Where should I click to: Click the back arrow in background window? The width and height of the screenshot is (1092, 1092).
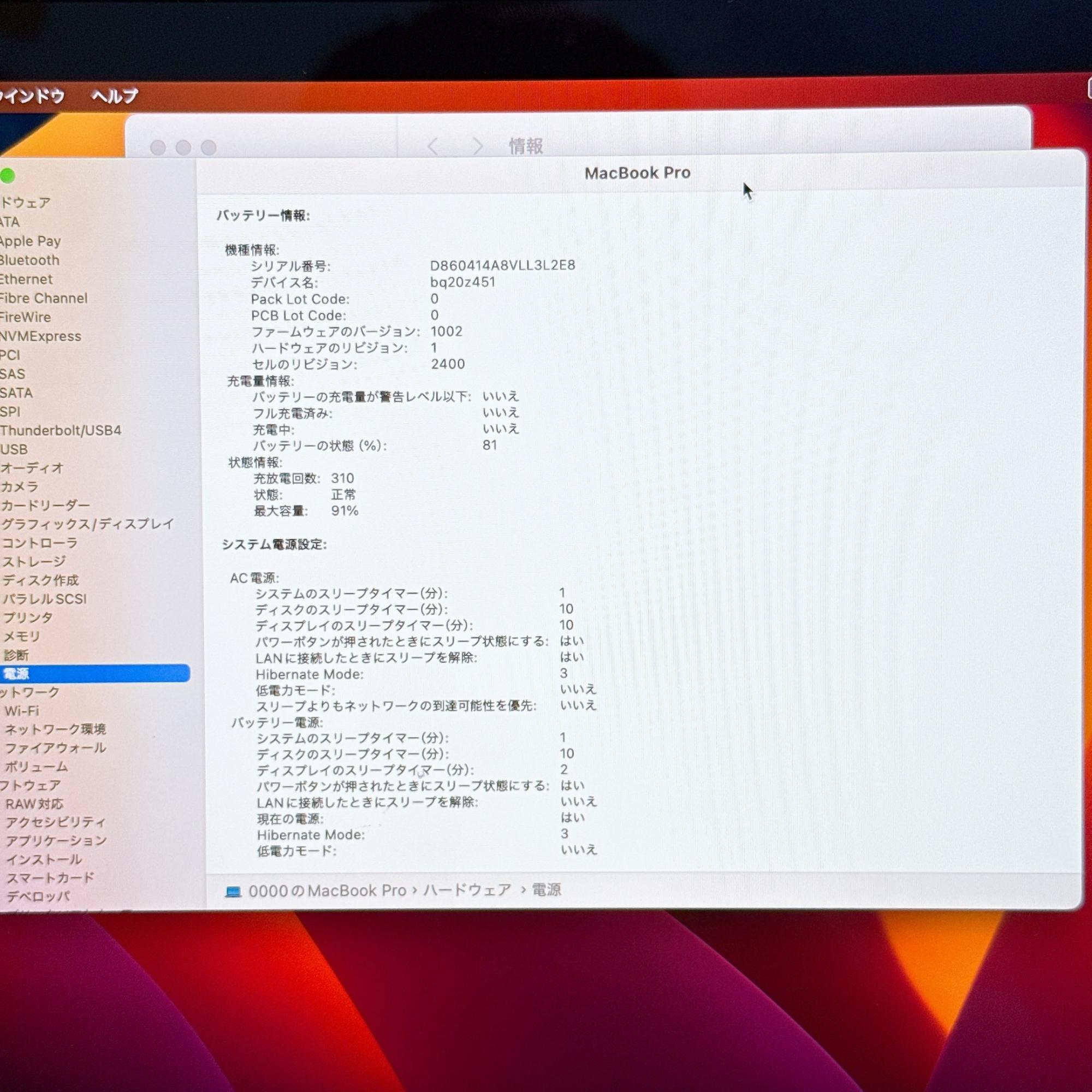point(433,146)
